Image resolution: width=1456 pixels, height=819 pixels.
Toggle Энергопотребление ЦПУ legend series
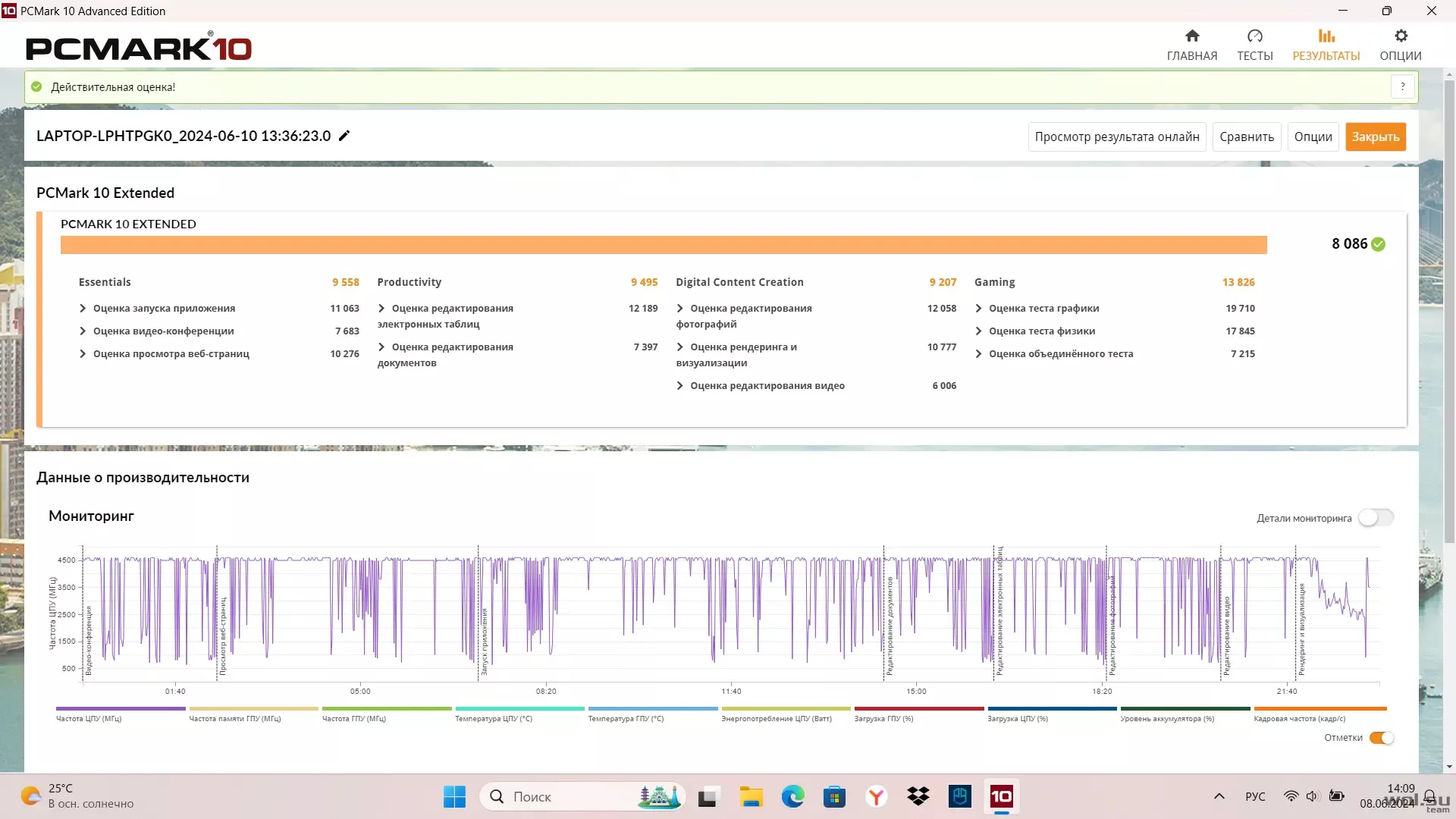pyautogui.click(x=786, y=714)
